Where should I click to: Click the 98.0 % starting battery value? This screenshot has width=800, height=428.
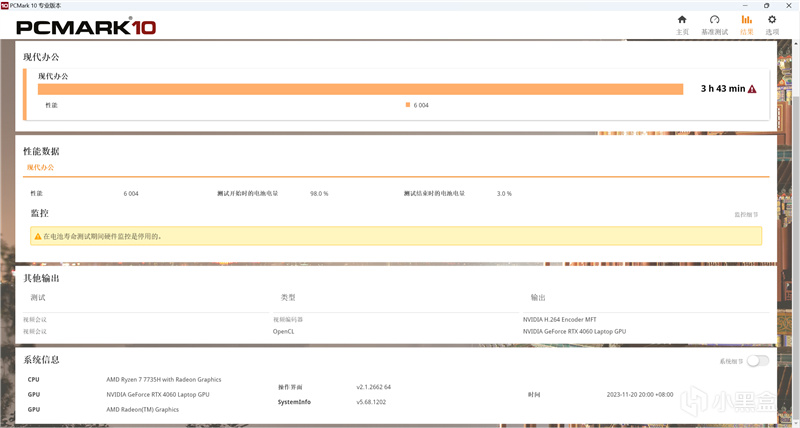click(319, 194)
